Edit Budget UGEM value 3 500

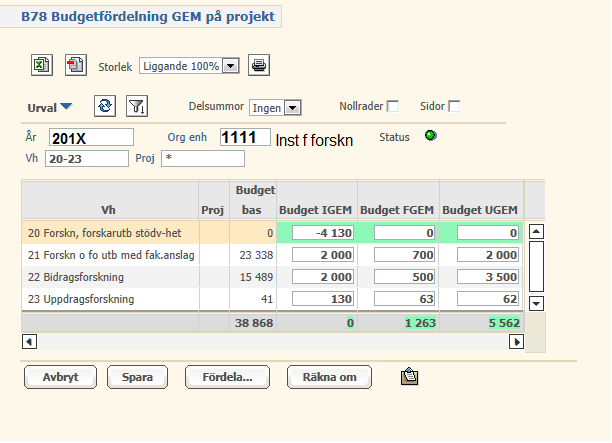(488, 277)
